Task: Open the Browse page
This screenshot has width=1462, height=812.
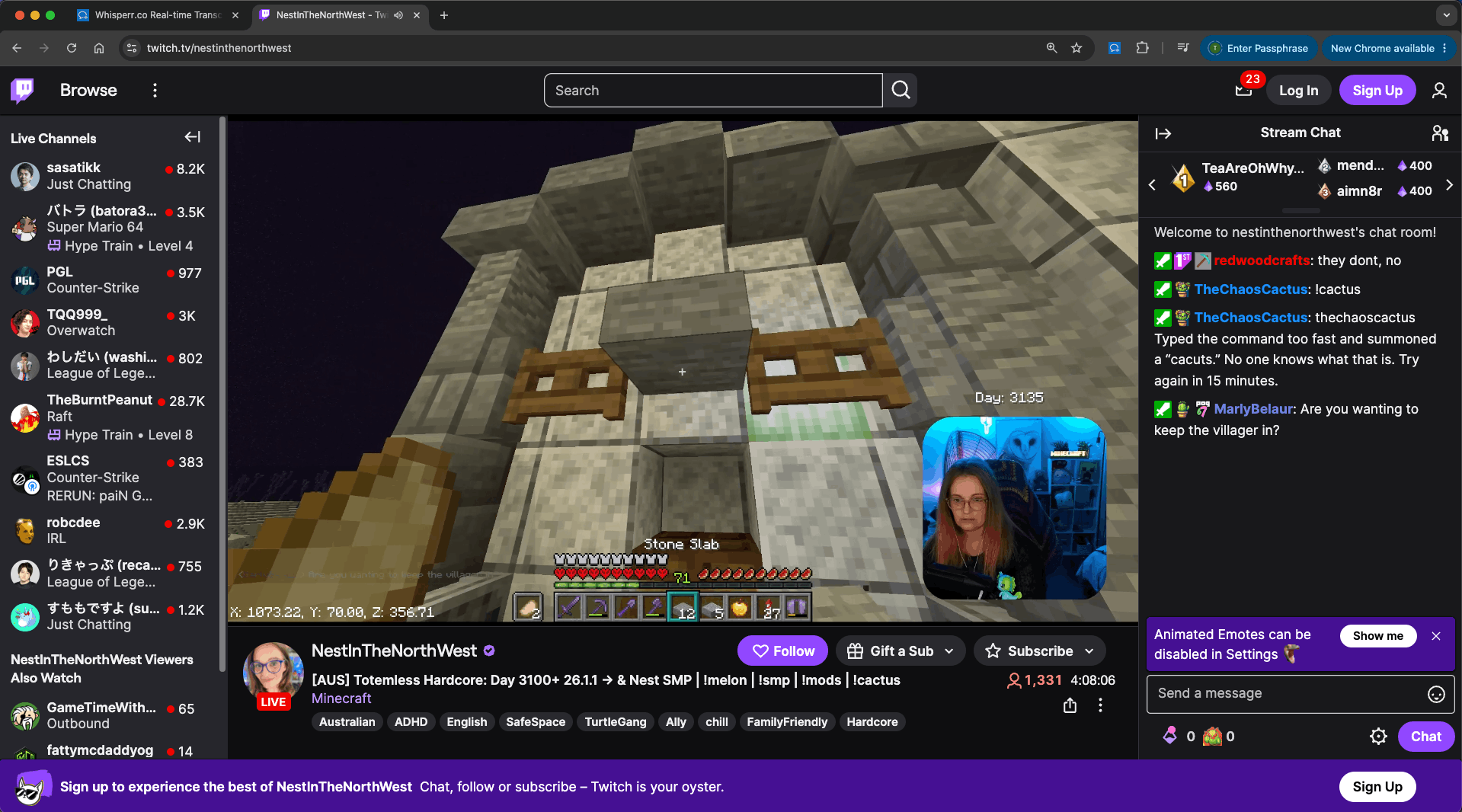Action: pyautogui.click(x=88, y=91)
